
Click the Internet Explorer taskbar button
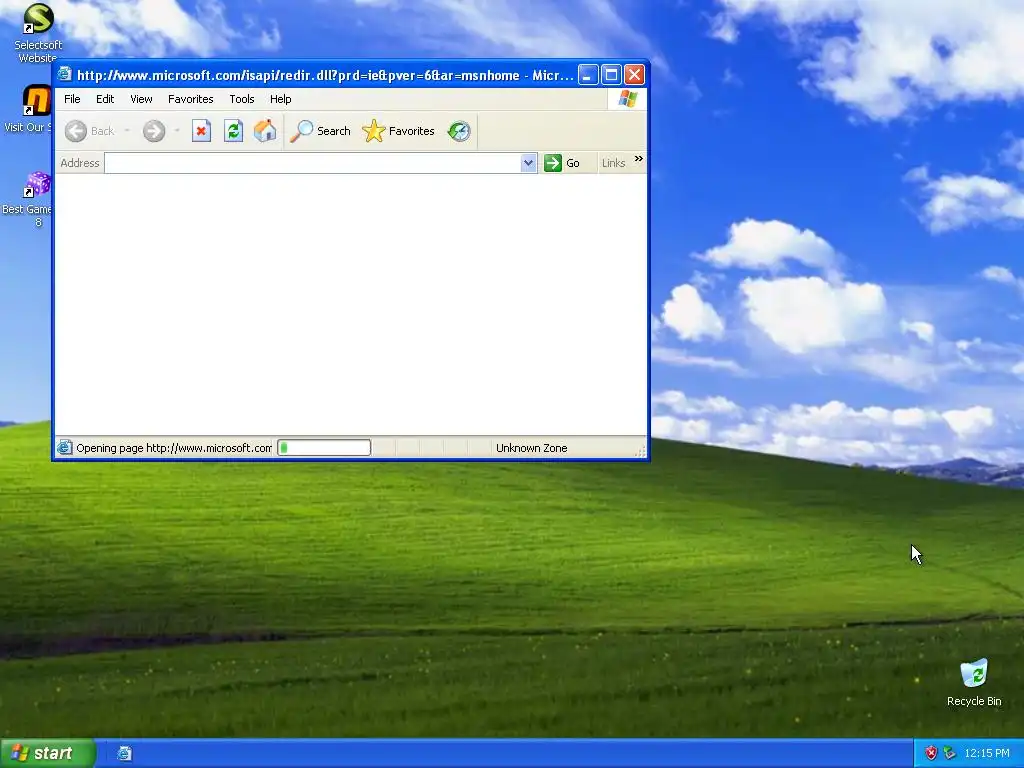125,754
